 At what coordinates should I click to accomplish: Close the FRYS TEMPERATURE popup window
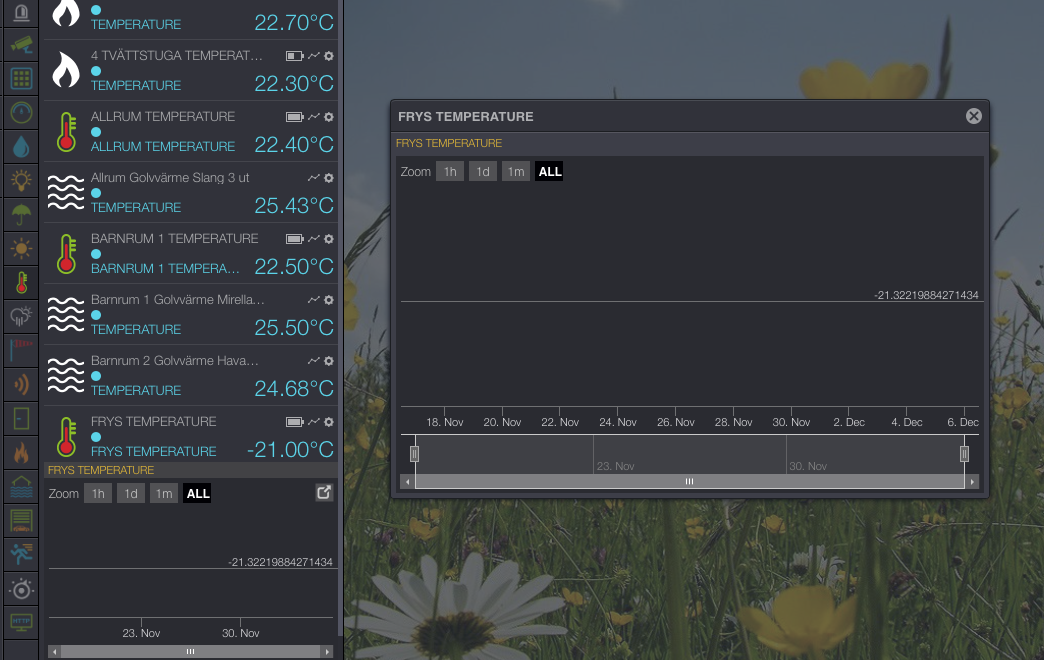(x=973, y=116)
